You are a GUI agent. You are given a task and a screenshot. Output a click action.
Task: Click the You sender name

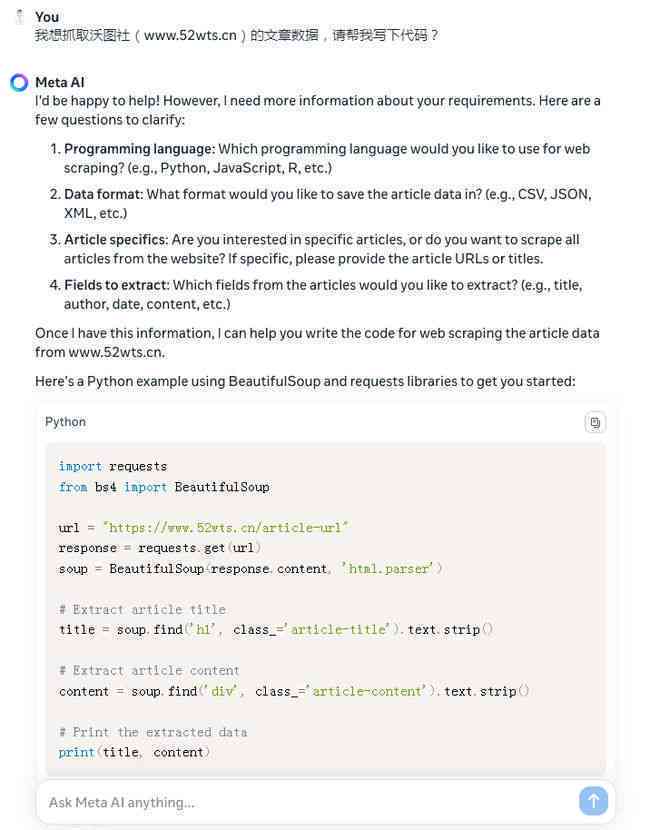point(47,17)
